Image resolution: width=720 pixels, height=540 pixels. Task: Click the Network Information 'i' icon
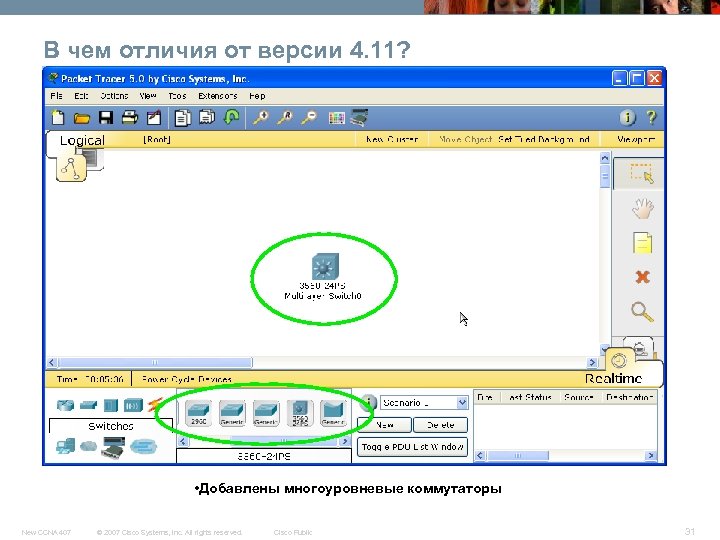628,118
